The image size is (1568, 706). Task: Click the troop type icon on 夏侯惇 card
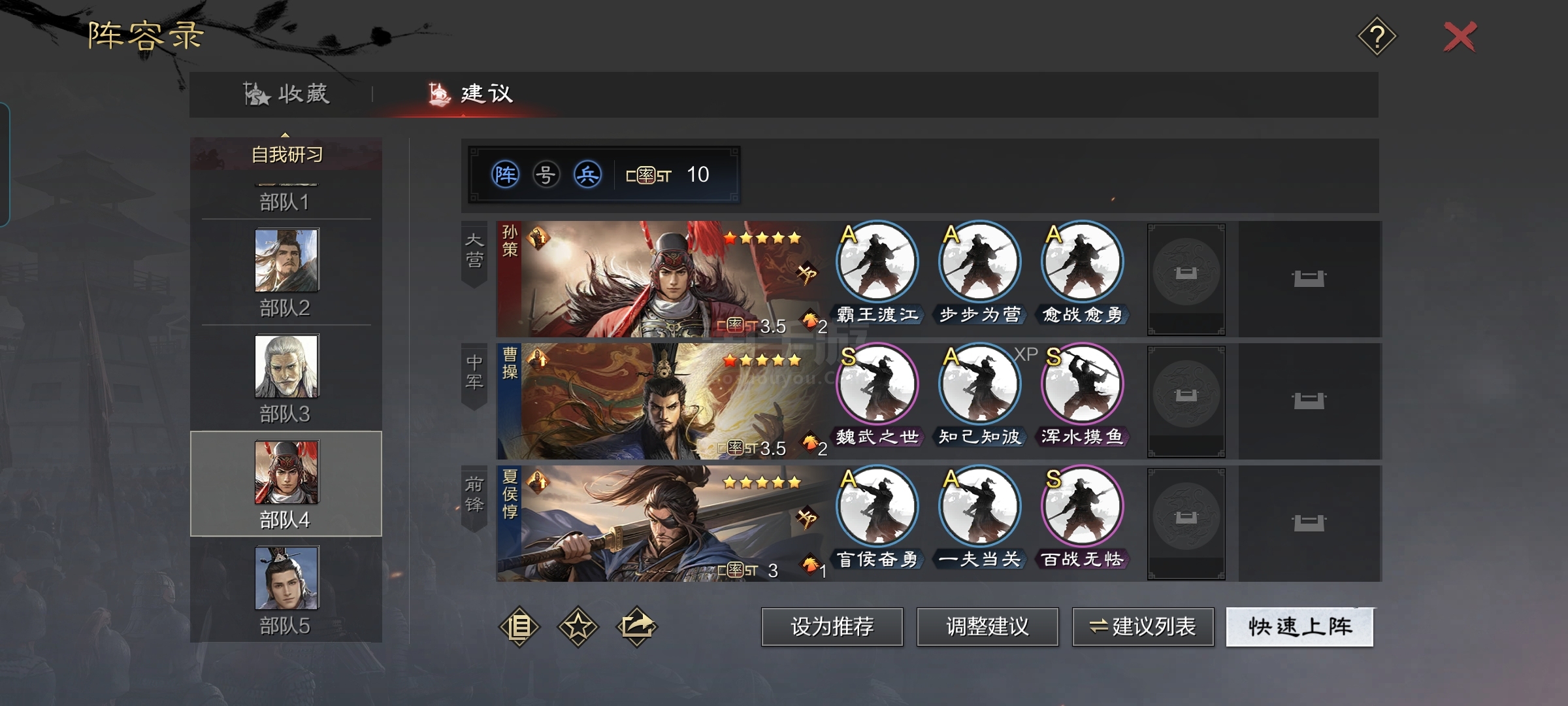(807, 518)
